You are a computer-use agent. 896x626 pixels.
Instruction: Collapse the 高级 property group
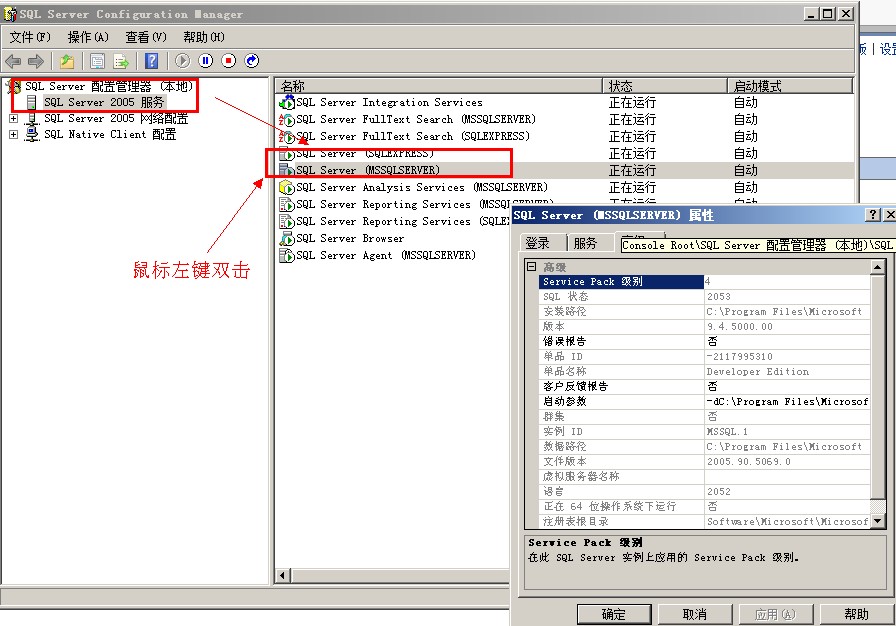tap(531, 267)
